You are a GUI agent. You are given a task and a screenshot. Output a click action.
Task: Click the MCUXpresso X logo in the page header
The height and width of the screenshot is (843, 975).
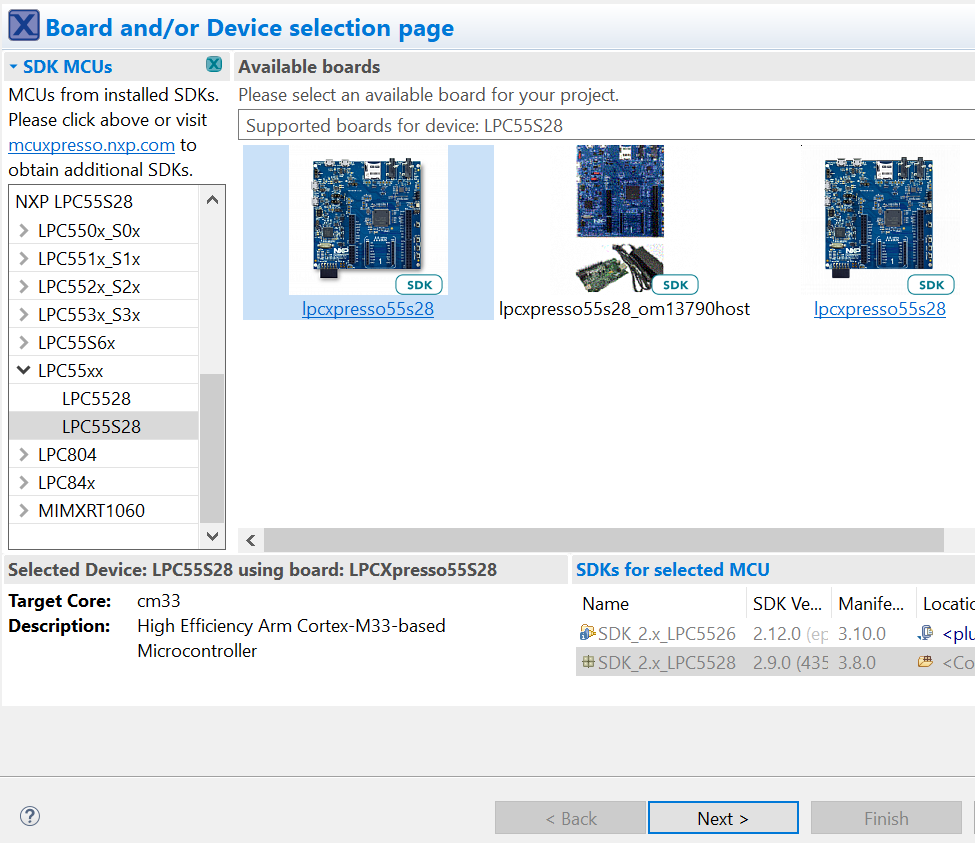[x=23, y=24]
